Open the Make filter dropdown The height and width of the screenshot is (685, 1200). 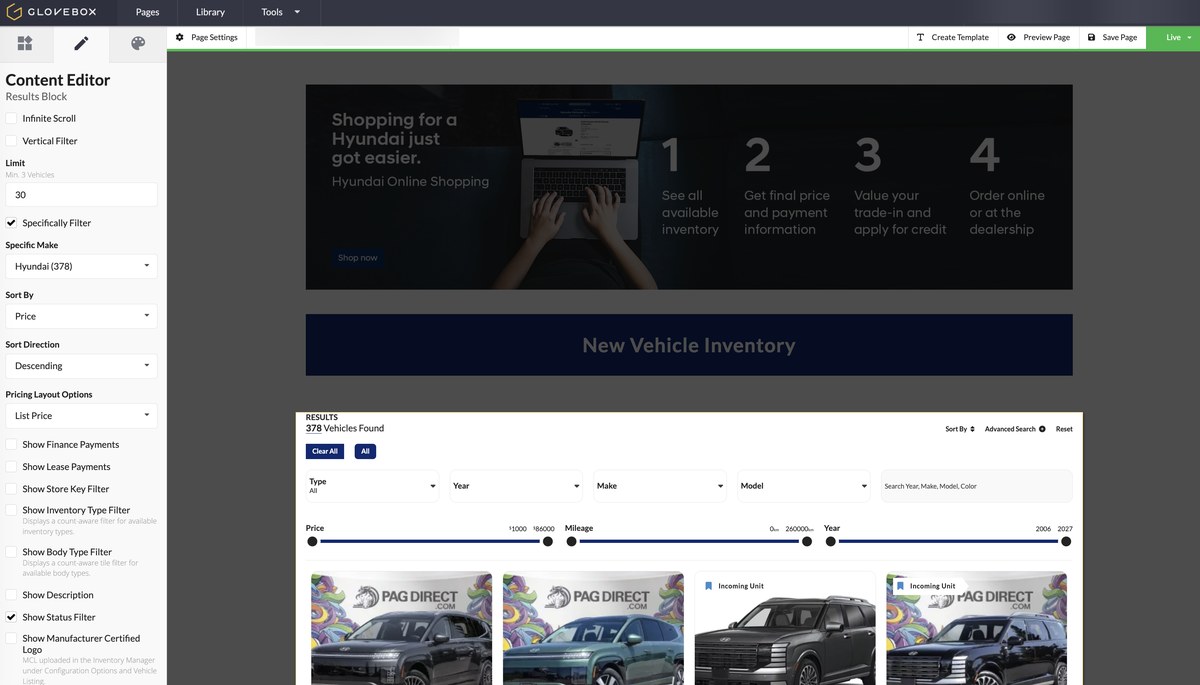(660, 486)
